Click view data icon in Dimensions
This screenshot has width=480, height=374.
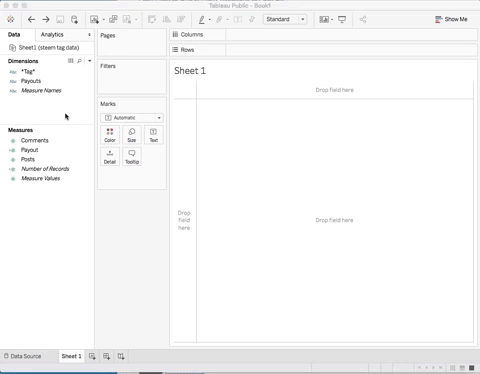pyautogui.click(x=70, y=61)
